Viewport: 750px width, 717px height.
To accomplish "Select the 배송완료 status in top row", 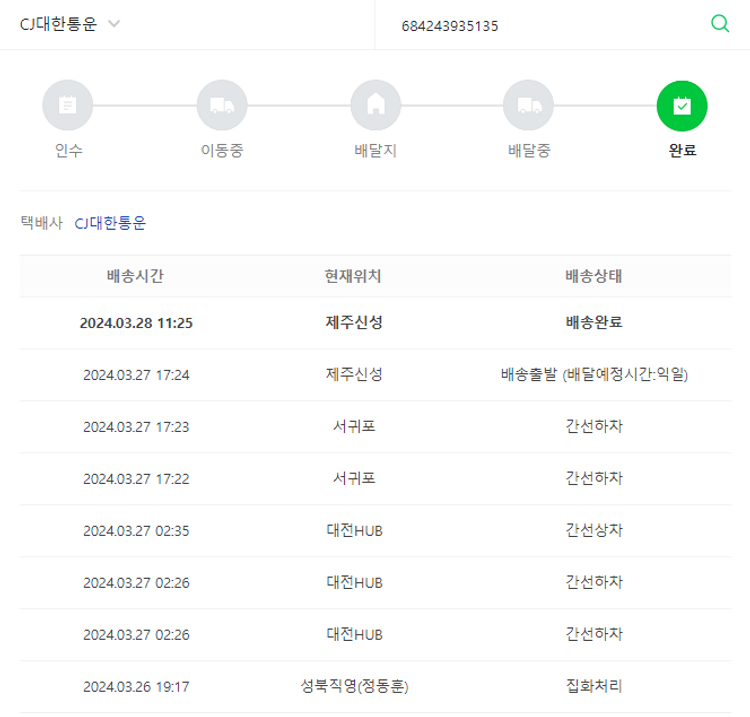I will [594, 323].
